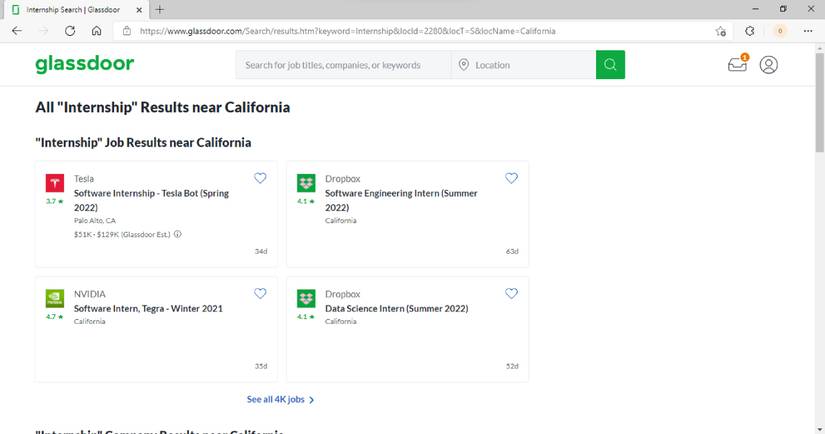Open the notifications inbox icon
Screen dimensions: 825x434
coord(738,64)
